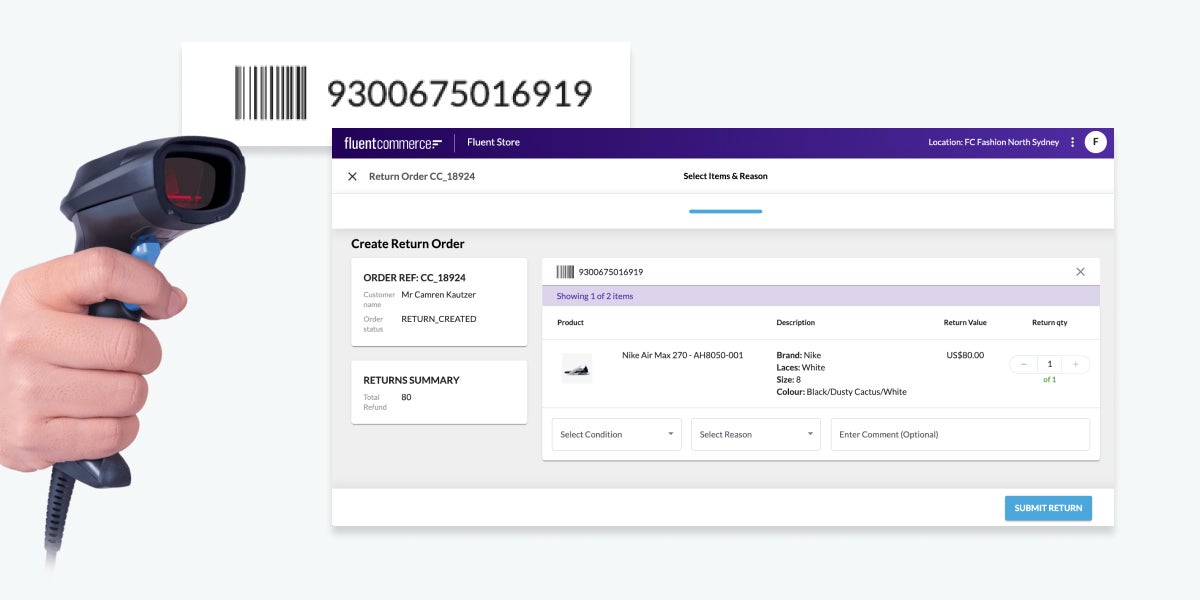The height and width of the screenshot is (600, 1200).
Task: Select the Select Items & Reason step
Action: tap(726, 176)
